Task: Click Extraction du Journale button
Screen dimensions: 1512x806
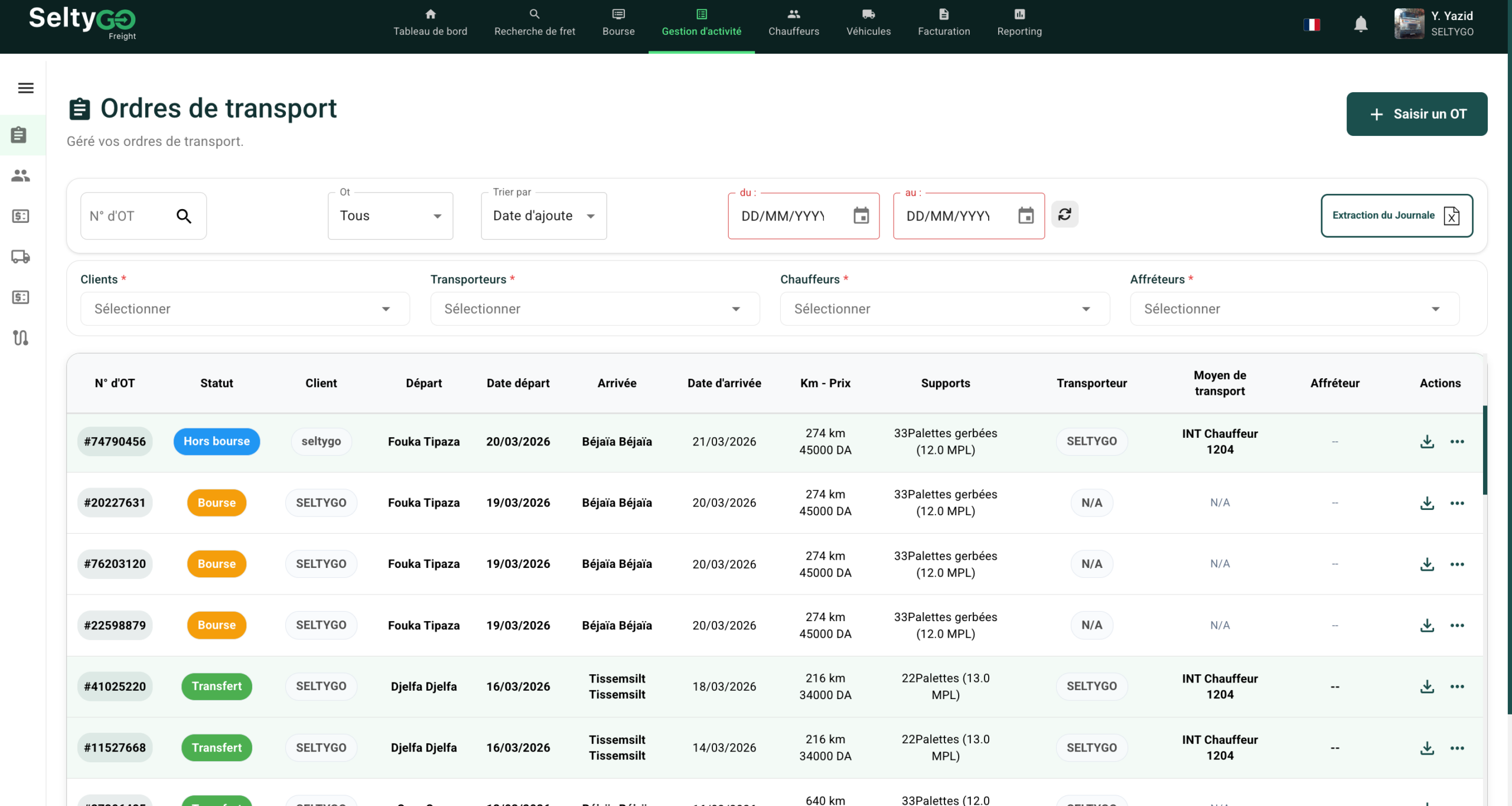Action: pyautogui.click(x=1396, y=216)
